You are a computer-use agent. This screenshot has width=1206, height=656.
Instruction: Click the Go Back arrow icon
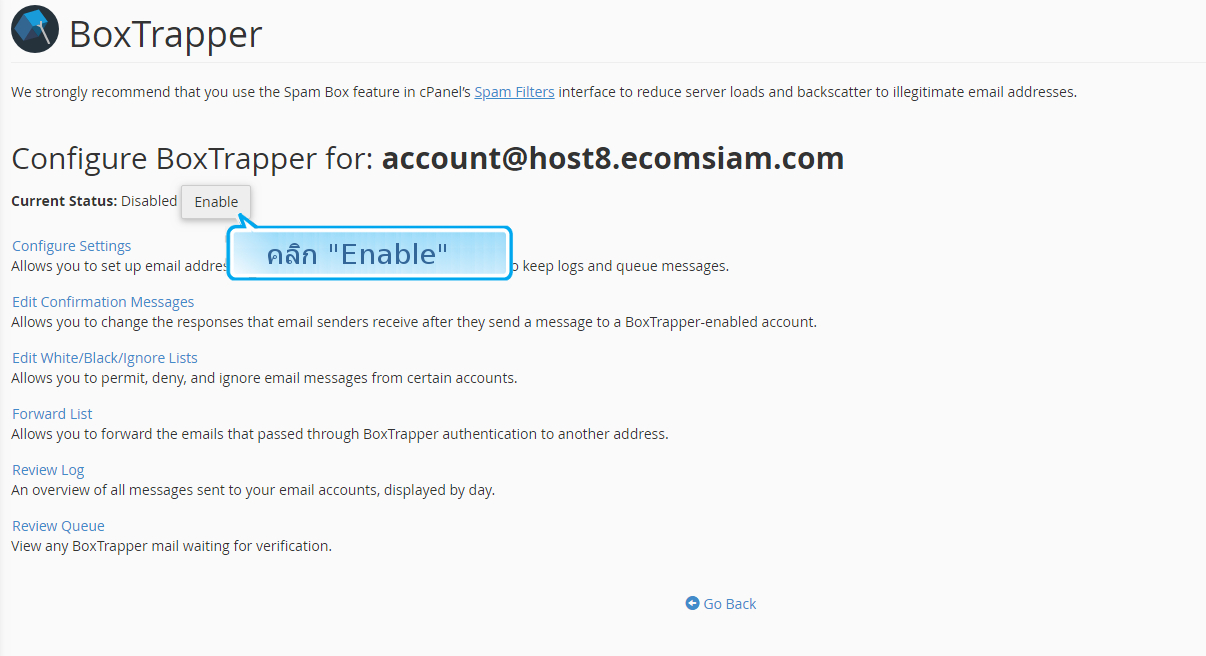692,603
